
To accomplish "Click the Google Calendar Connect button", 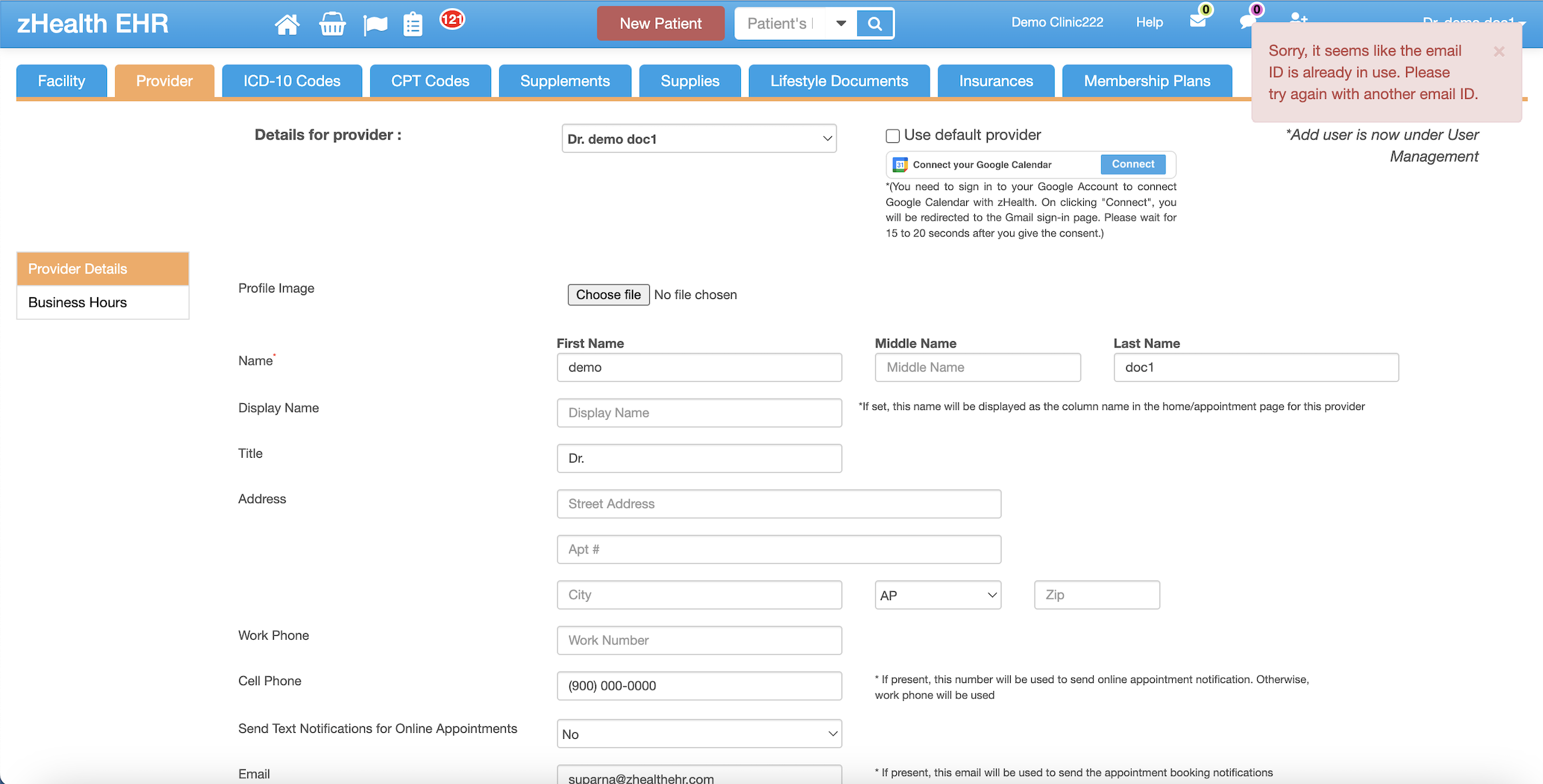I will (x=1133, y=164).
